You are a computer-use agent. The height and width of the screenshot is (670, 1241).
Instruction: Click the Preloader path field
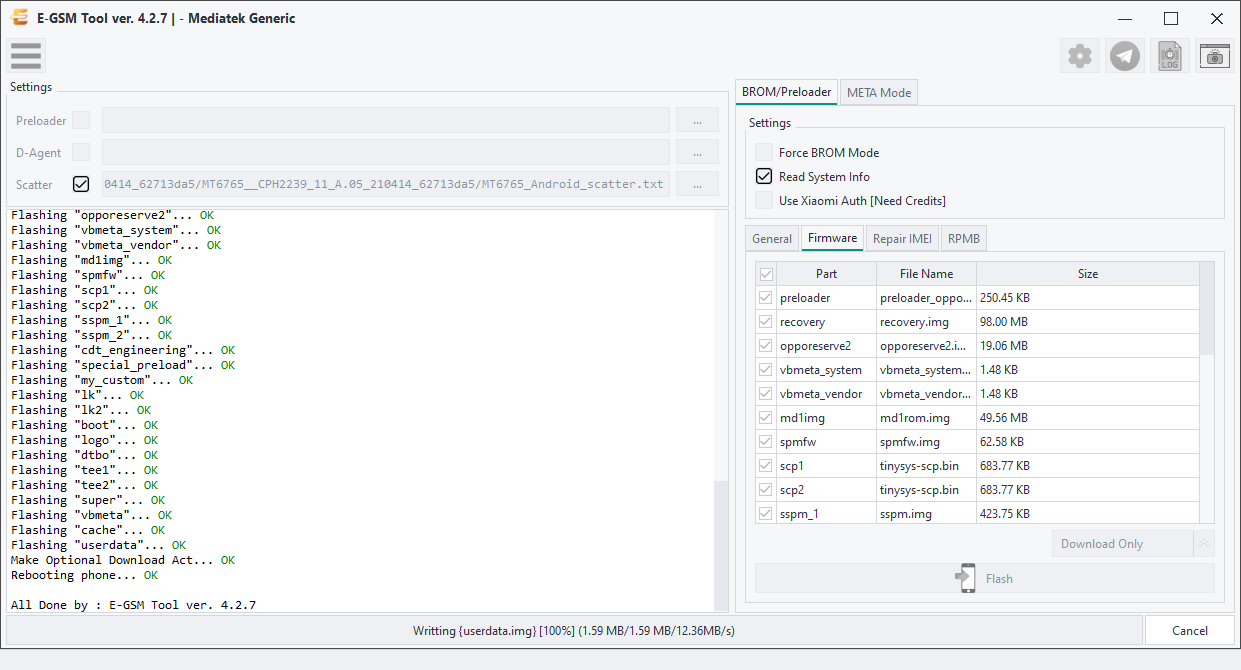tap(386, 120)
